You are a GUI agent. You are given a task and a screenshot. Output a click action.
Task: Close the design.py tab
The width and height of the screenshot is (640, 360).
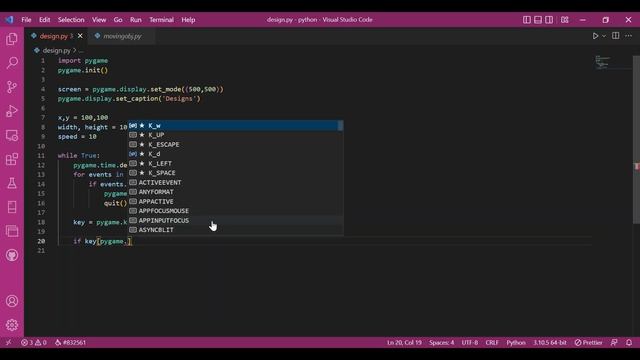(80, 36)
